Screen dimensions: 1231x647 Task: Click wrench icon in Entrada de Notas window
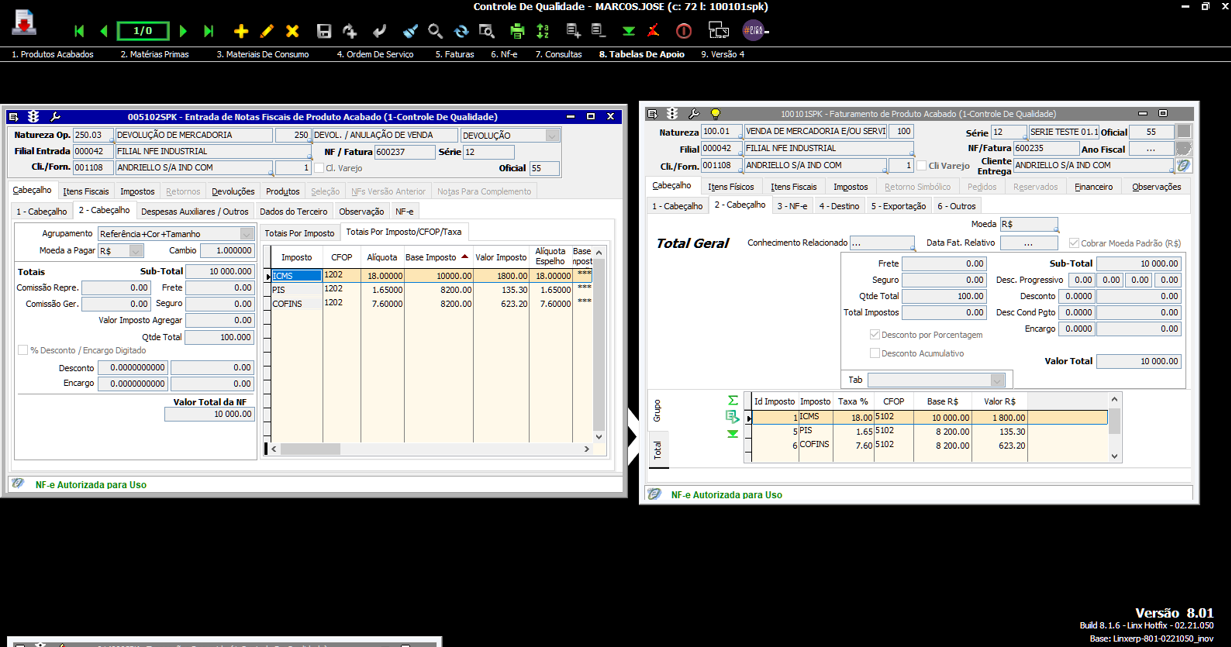pos(55,117)
